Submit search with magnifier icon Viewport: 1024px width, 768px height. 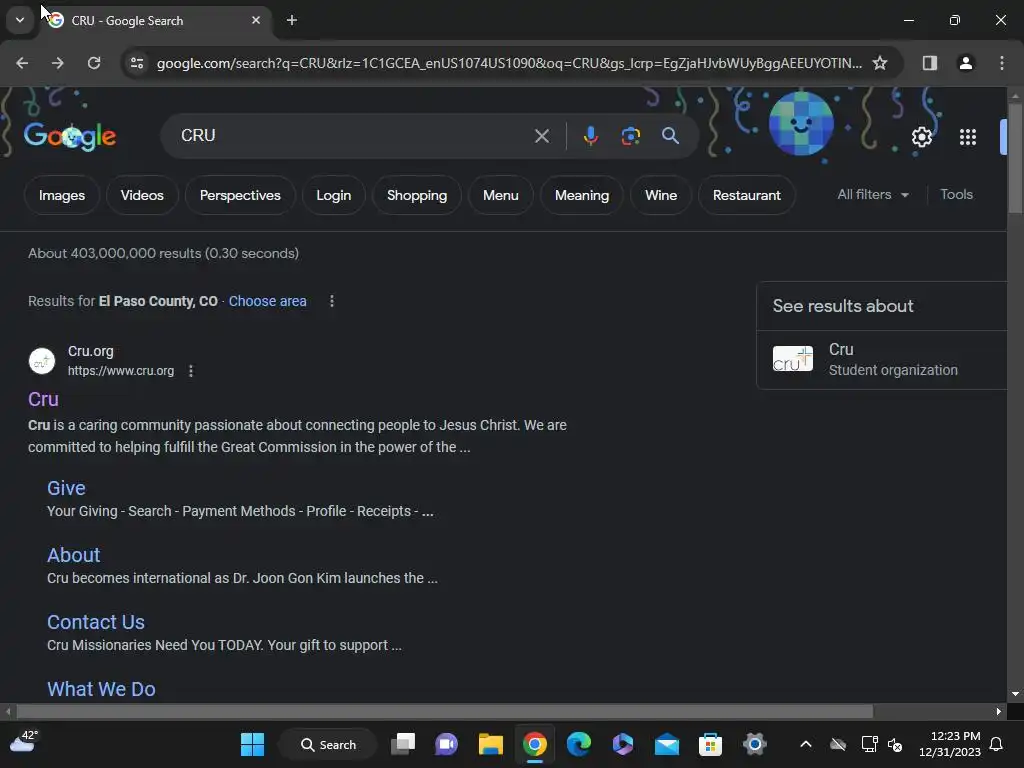(670, 136)
